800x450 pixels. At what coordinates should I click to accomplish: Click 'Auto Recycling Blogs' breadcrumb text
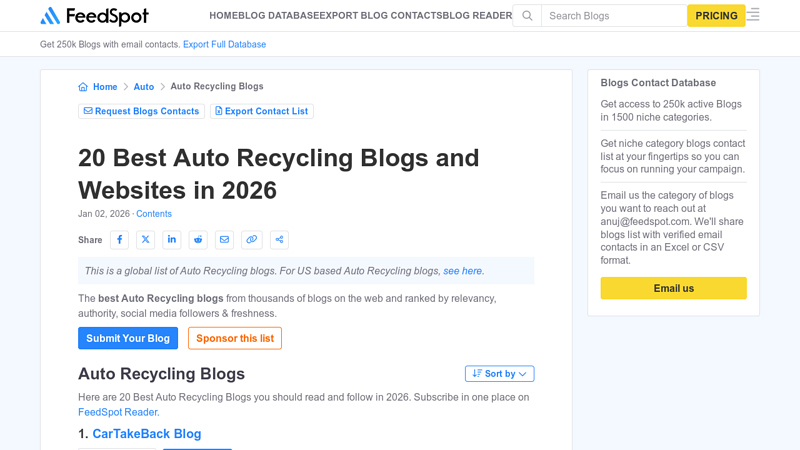point(217,86)
